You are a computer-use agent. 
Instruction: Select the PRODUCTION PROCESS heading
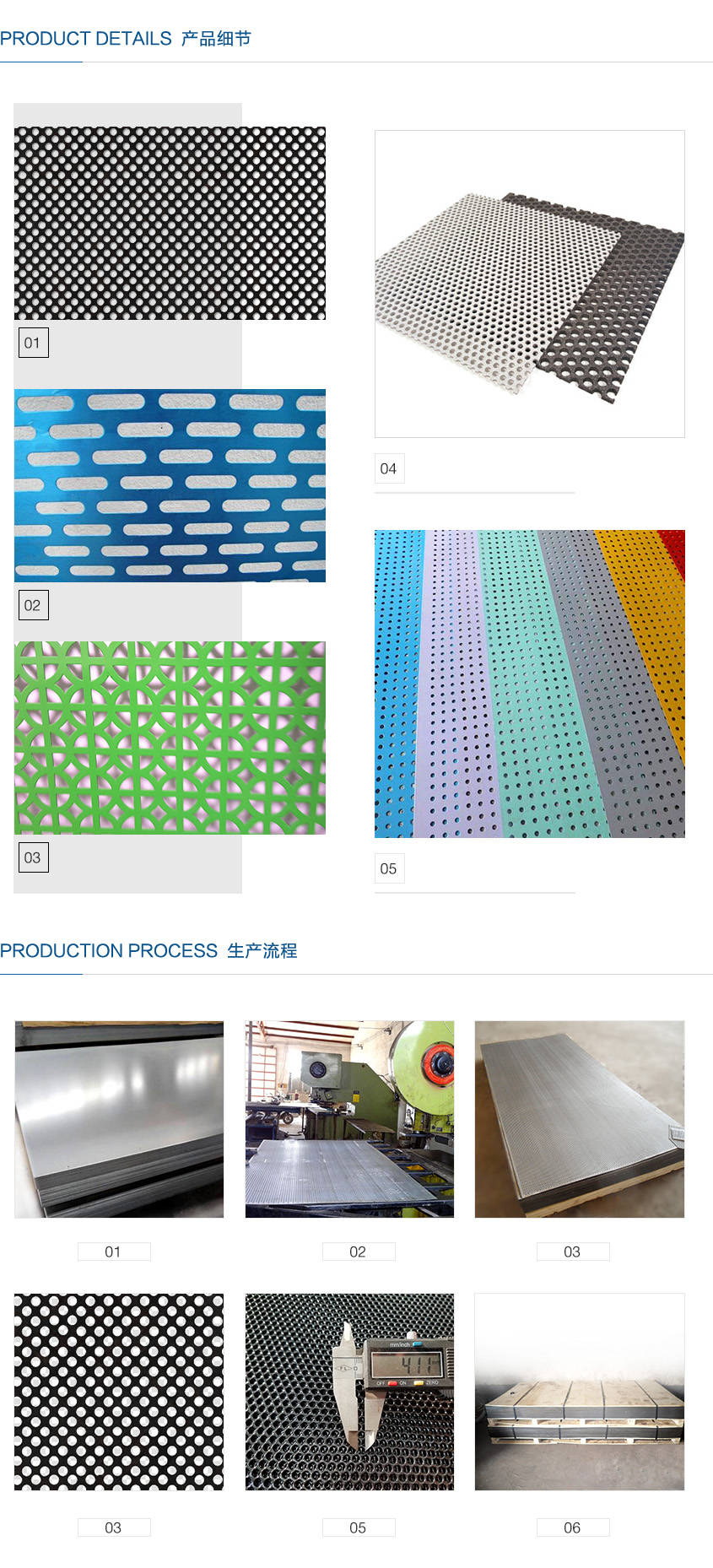click(149, 951)
